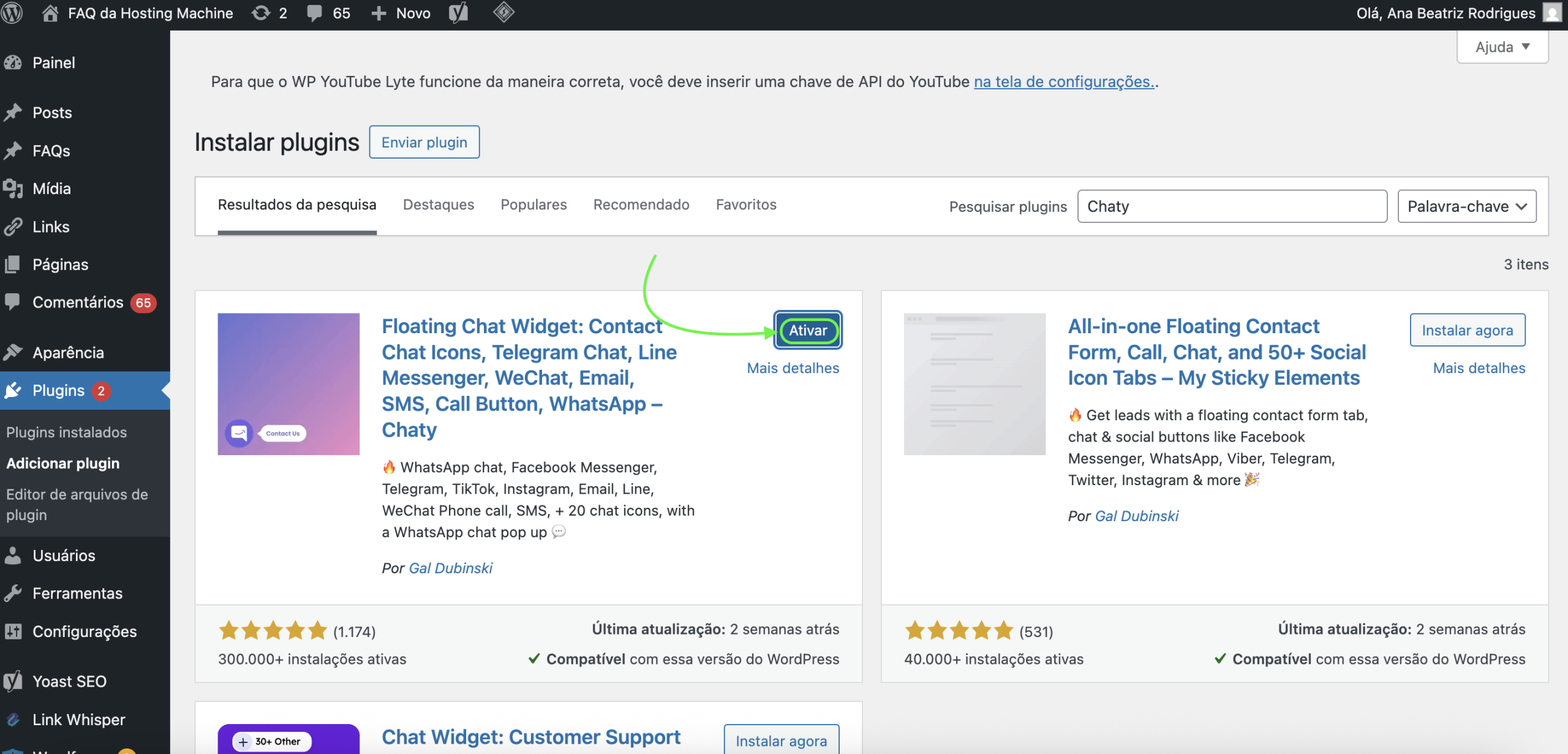The height and width of the screenshot is (754, 1568).
Task: Open the All-in-one Floating Contact Form title
Action: pyautogui.click(x=1217, y=352)
